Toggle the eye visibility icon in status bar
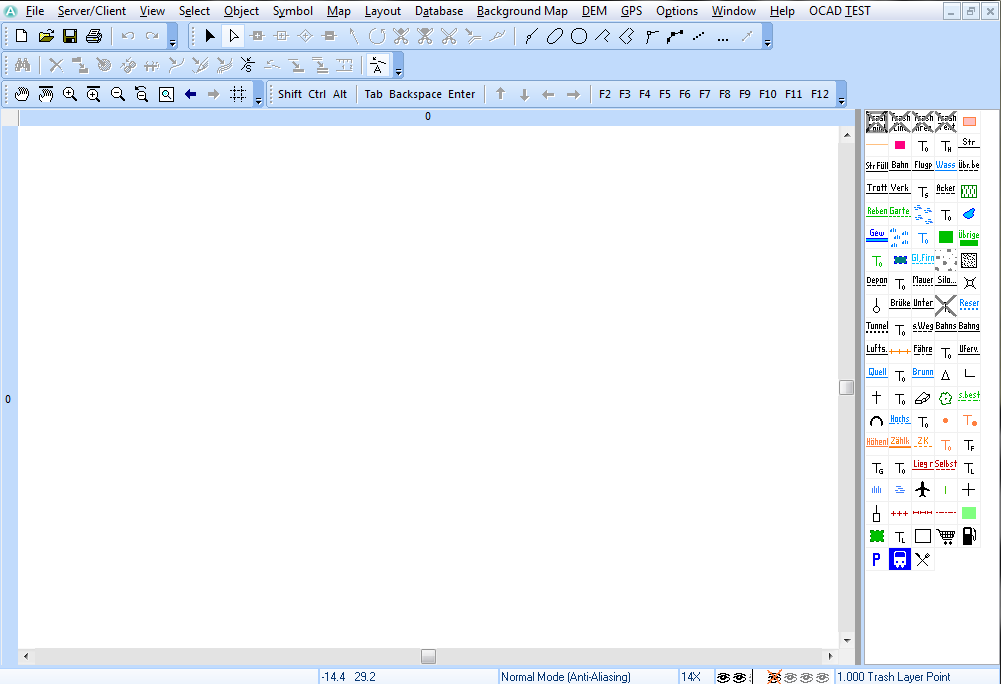1001x684 pixels. coord(723,677)
